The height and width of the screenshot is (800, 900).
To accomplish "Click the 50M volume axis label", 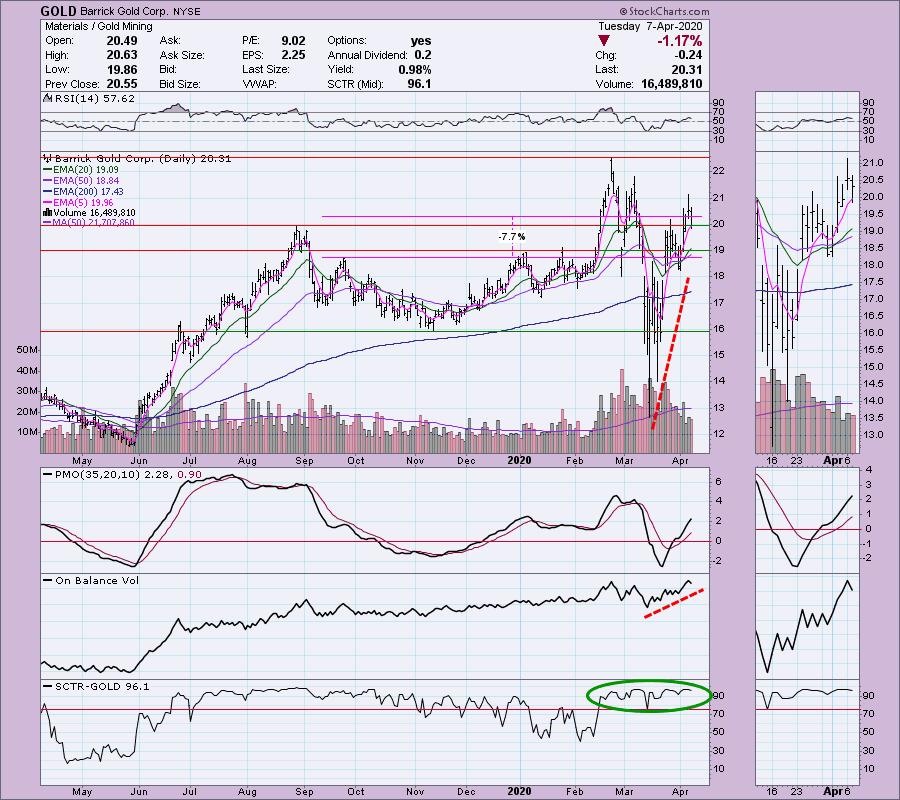I will pyautogui.click(x=28, y=349).
